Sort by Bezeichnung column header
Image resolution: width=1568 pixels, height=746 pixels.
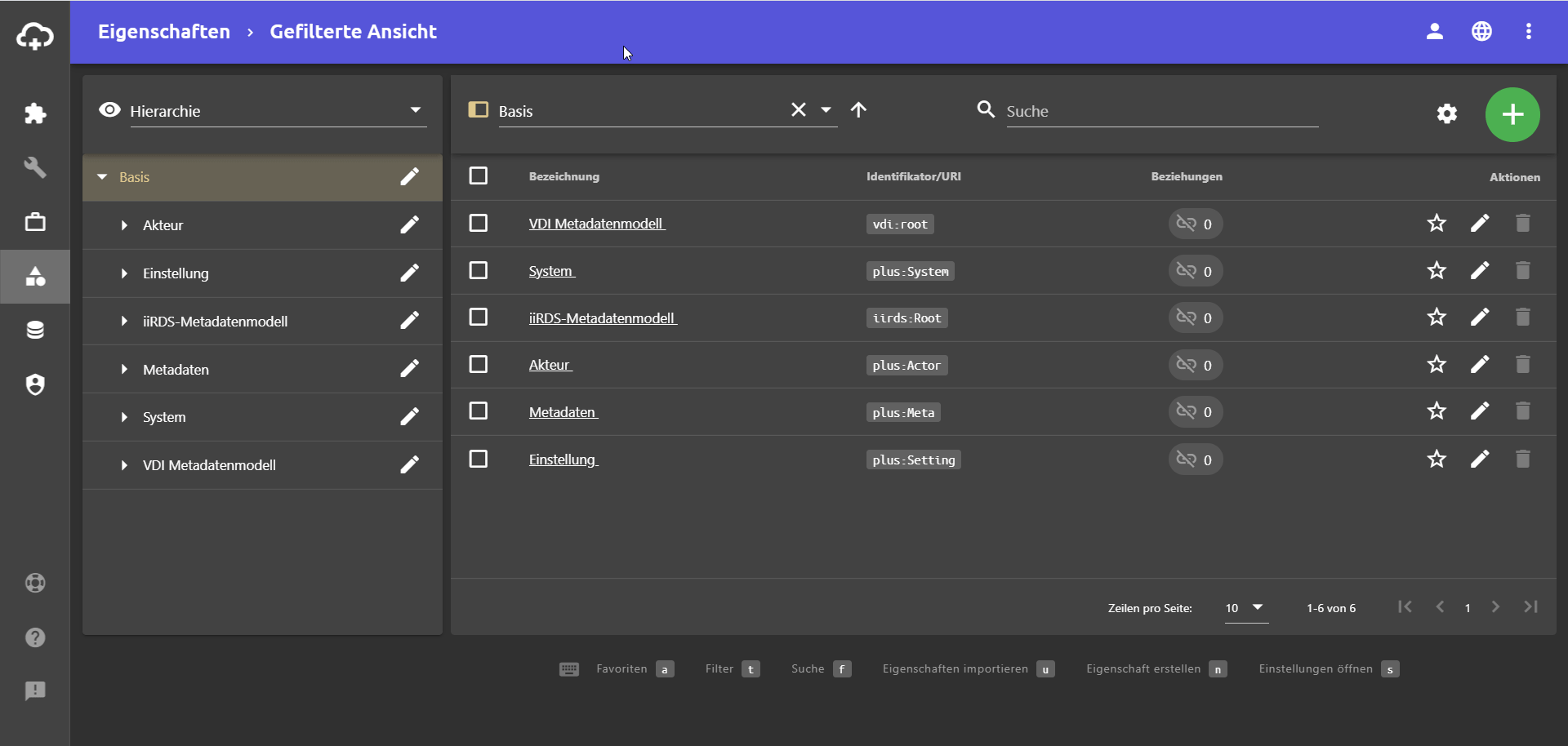click(563, 176)
